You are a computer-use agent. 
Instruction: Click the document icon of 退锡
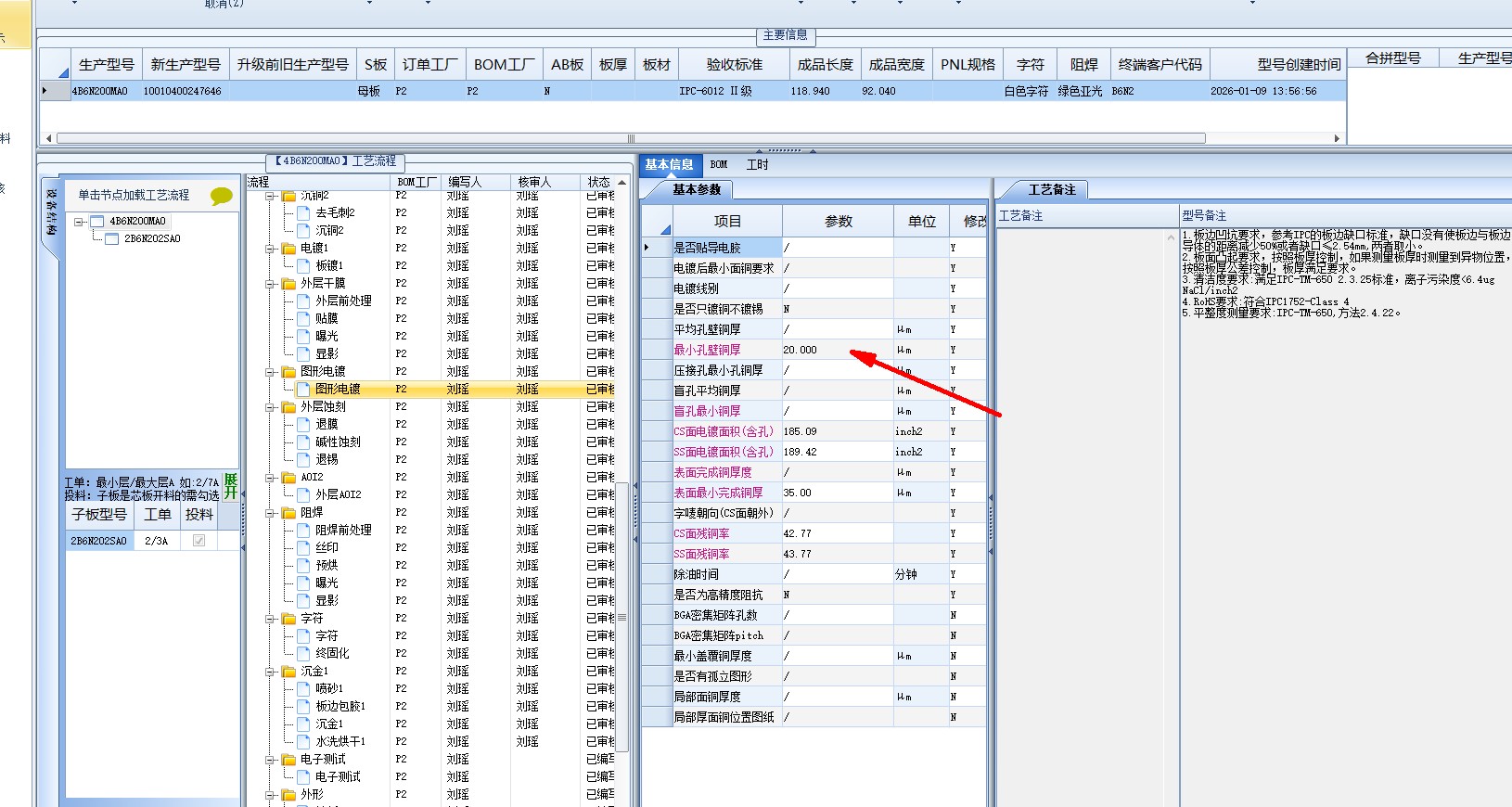[303, 460]
